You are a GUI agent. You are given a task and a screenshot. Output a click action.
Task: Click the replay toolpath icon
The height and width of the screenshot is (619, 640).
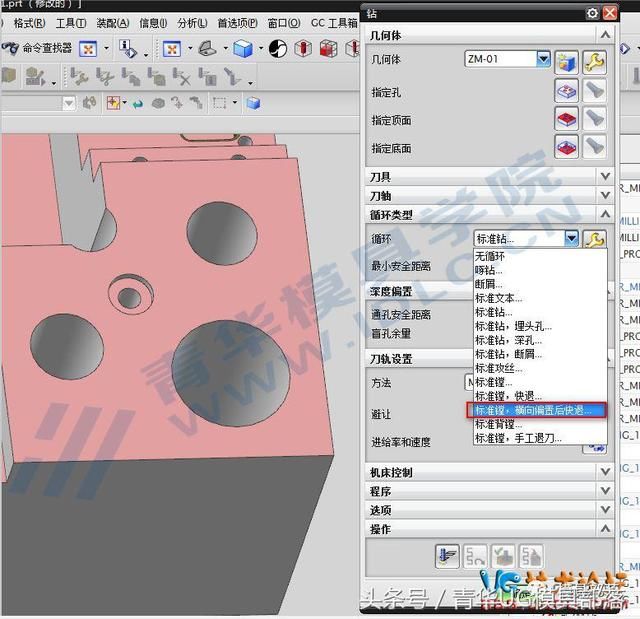pos(475,557)
